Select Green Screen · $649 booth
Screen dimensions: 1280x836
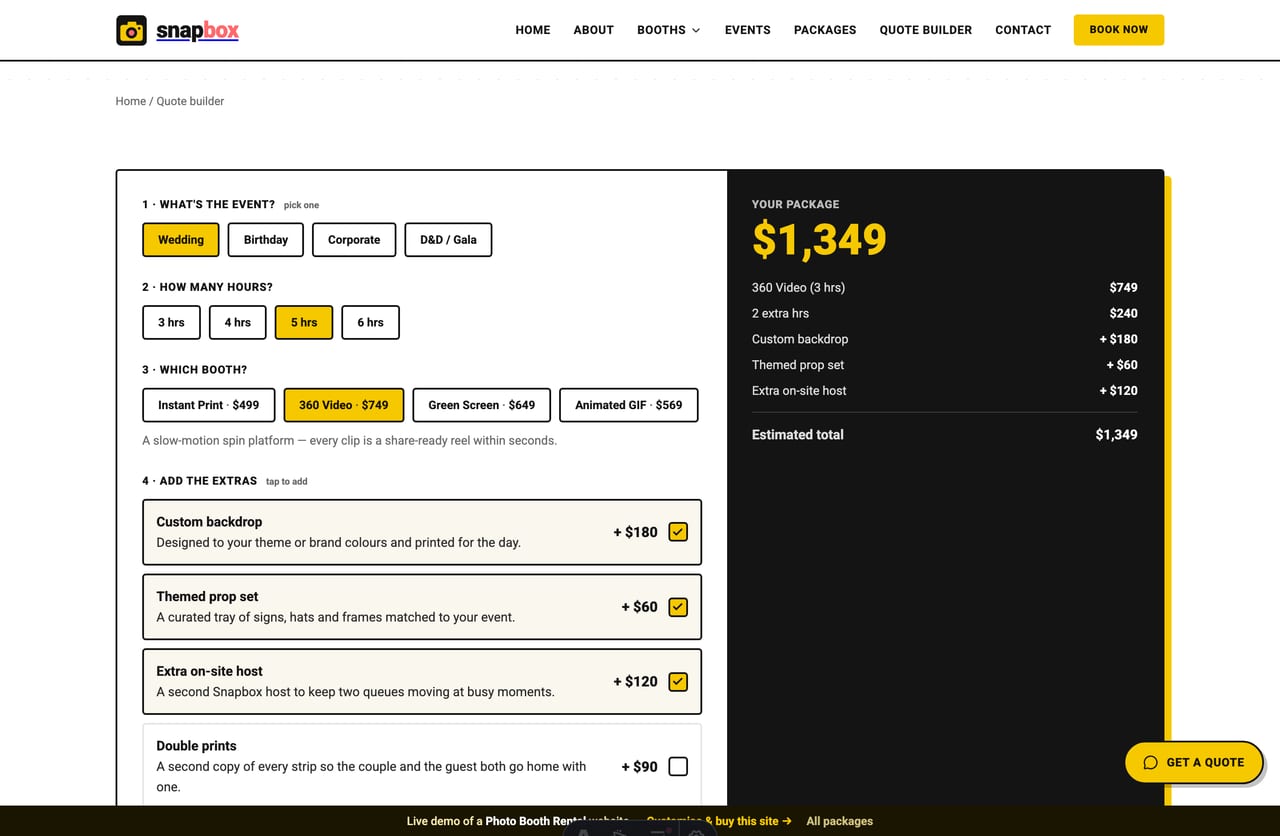coord(482,405)
